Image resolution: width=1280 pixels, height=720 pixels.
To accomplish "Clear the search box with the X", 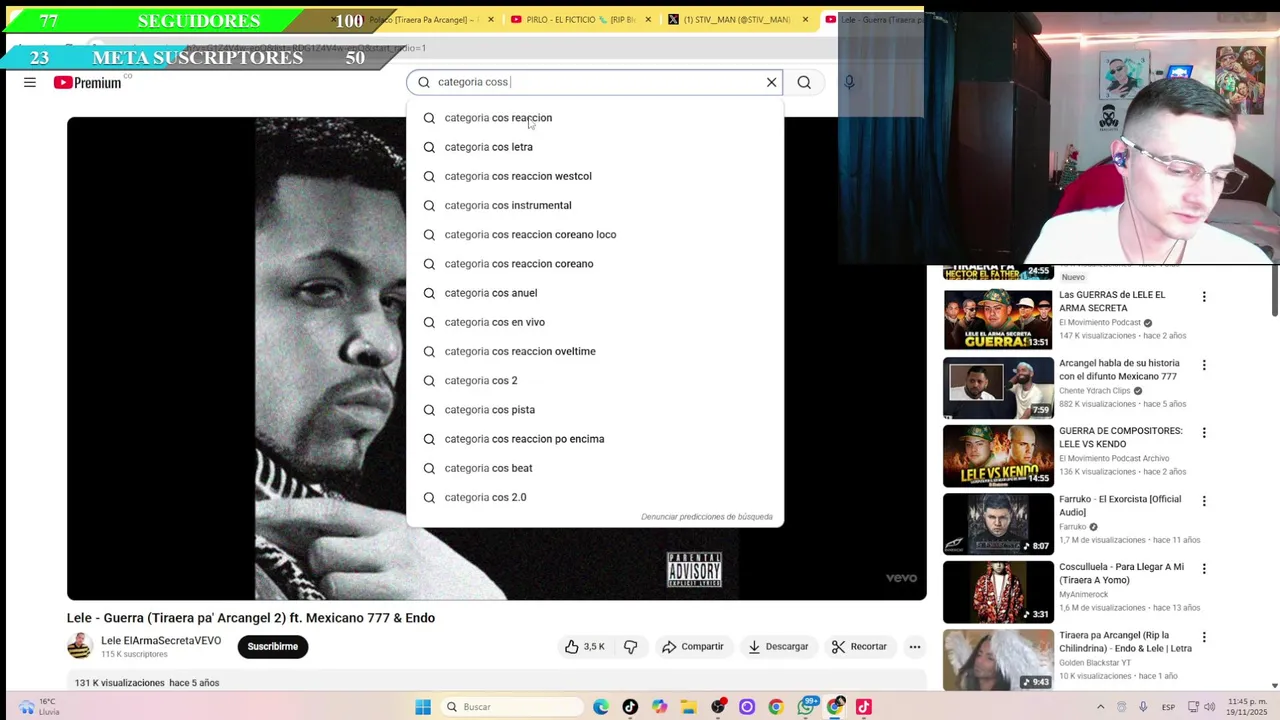I will click(771, 82).
